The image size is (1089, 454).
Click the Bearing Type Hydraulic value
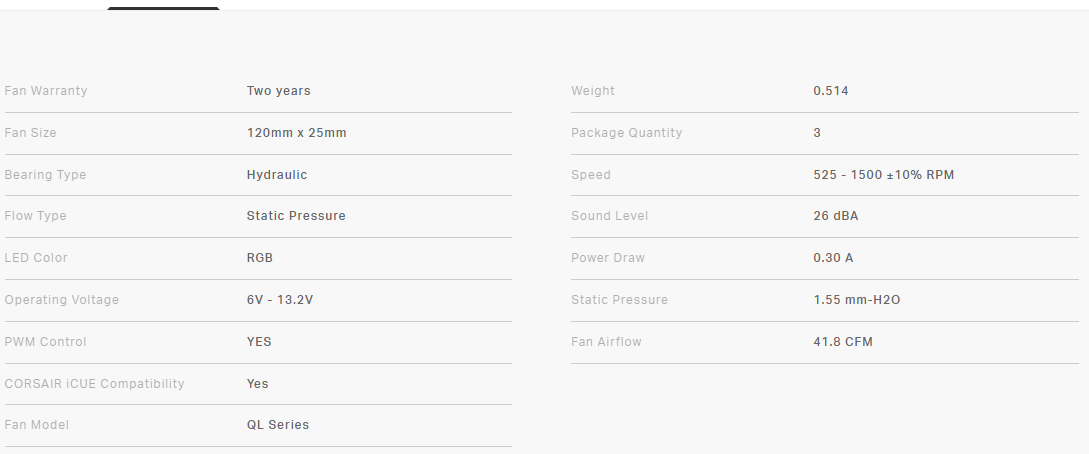(277, 175)
